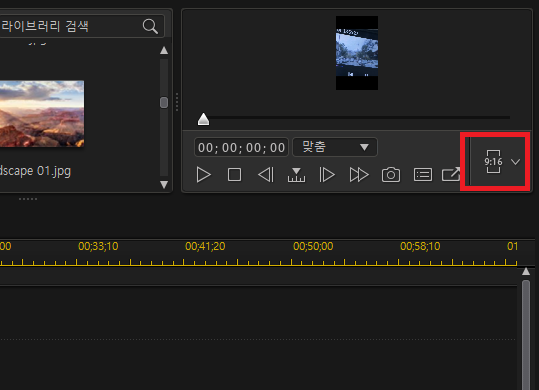Take a snapshot with camera icon
Screen dimensions: 539x390
click(x=391, y=175)
